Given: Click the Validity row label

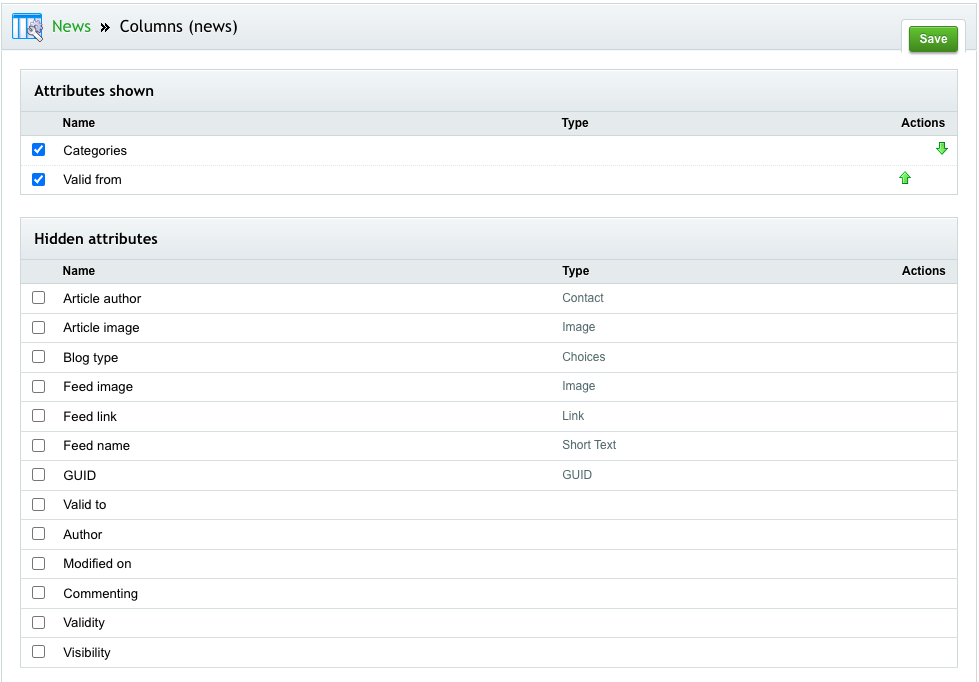Looking at the screenshot, I should [x=84, y=623].
